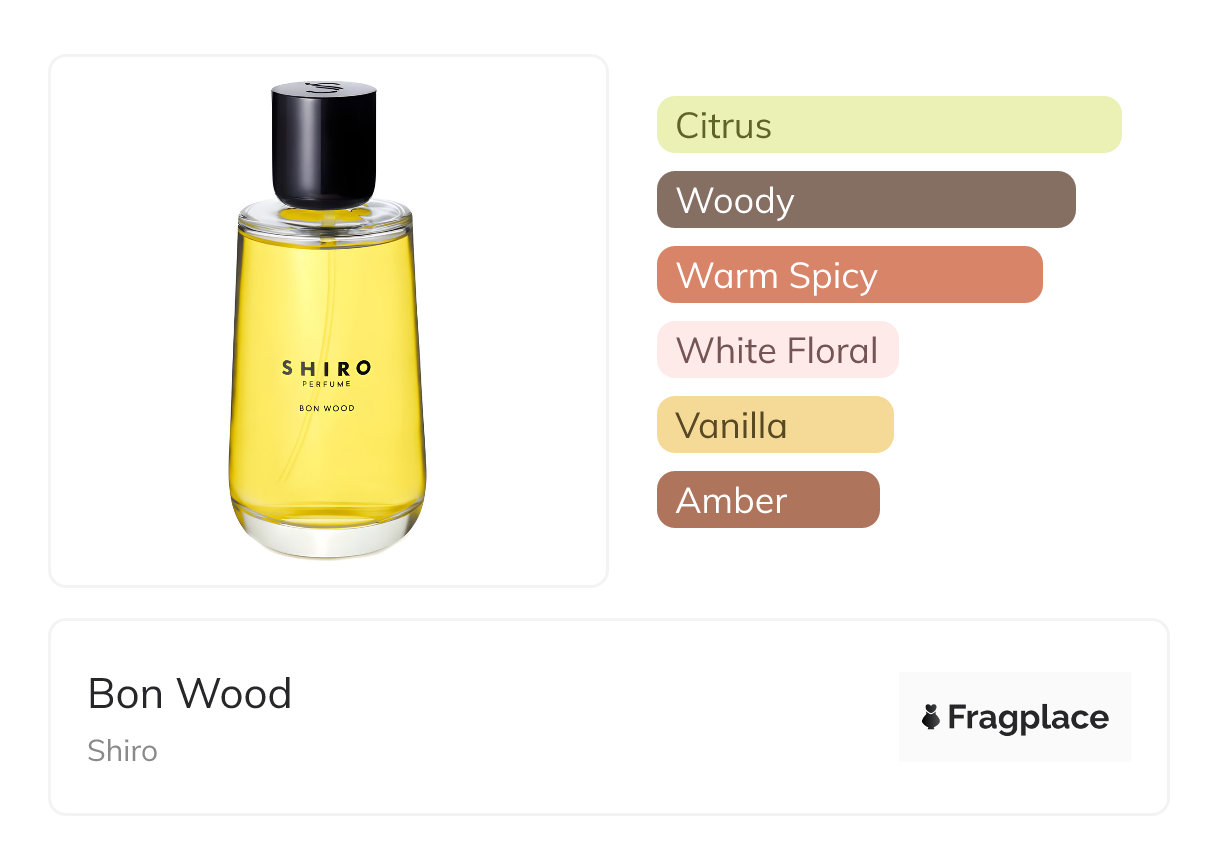Click the black cap of the perfume bottle
The image size is (1218, 864).
(x=324, y=145)
